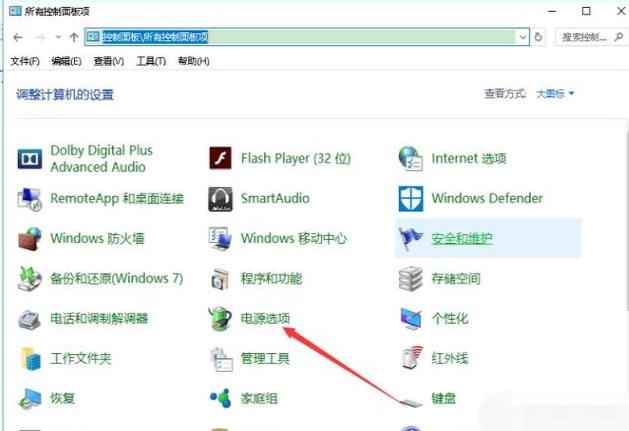Click the Internet 选项 globe icon
This screenshot has width=629, height=431.
[x=411, y=158]
